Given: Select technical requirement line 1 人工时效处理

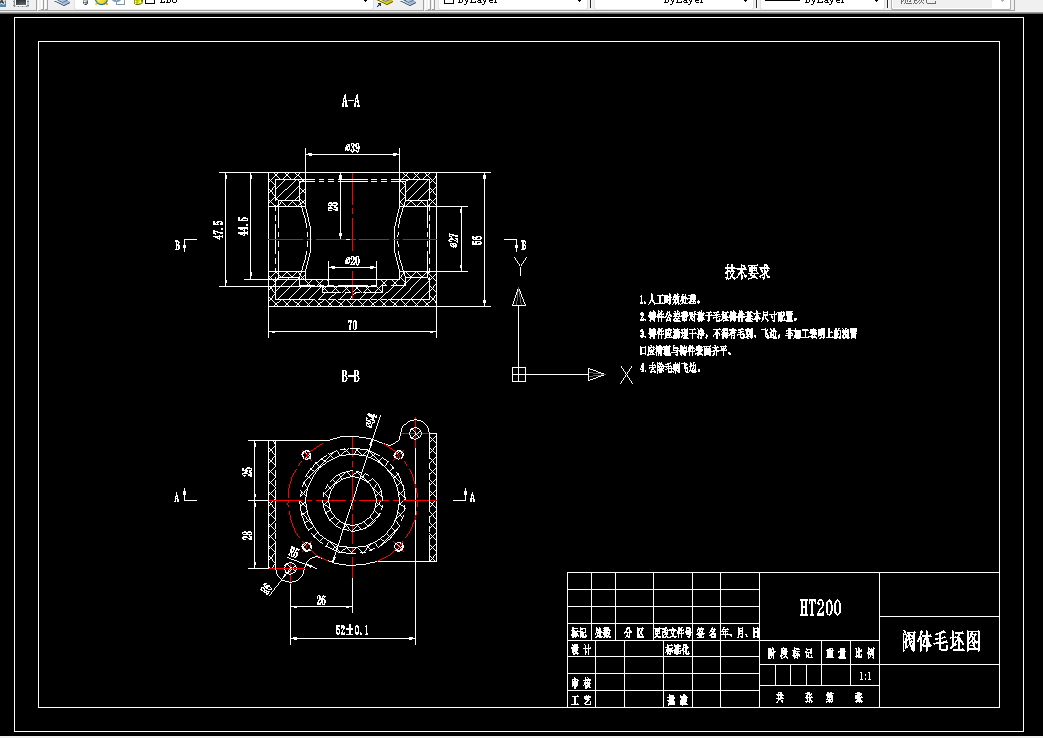Looking at the screenshot, I should click(x=670, y=299).
